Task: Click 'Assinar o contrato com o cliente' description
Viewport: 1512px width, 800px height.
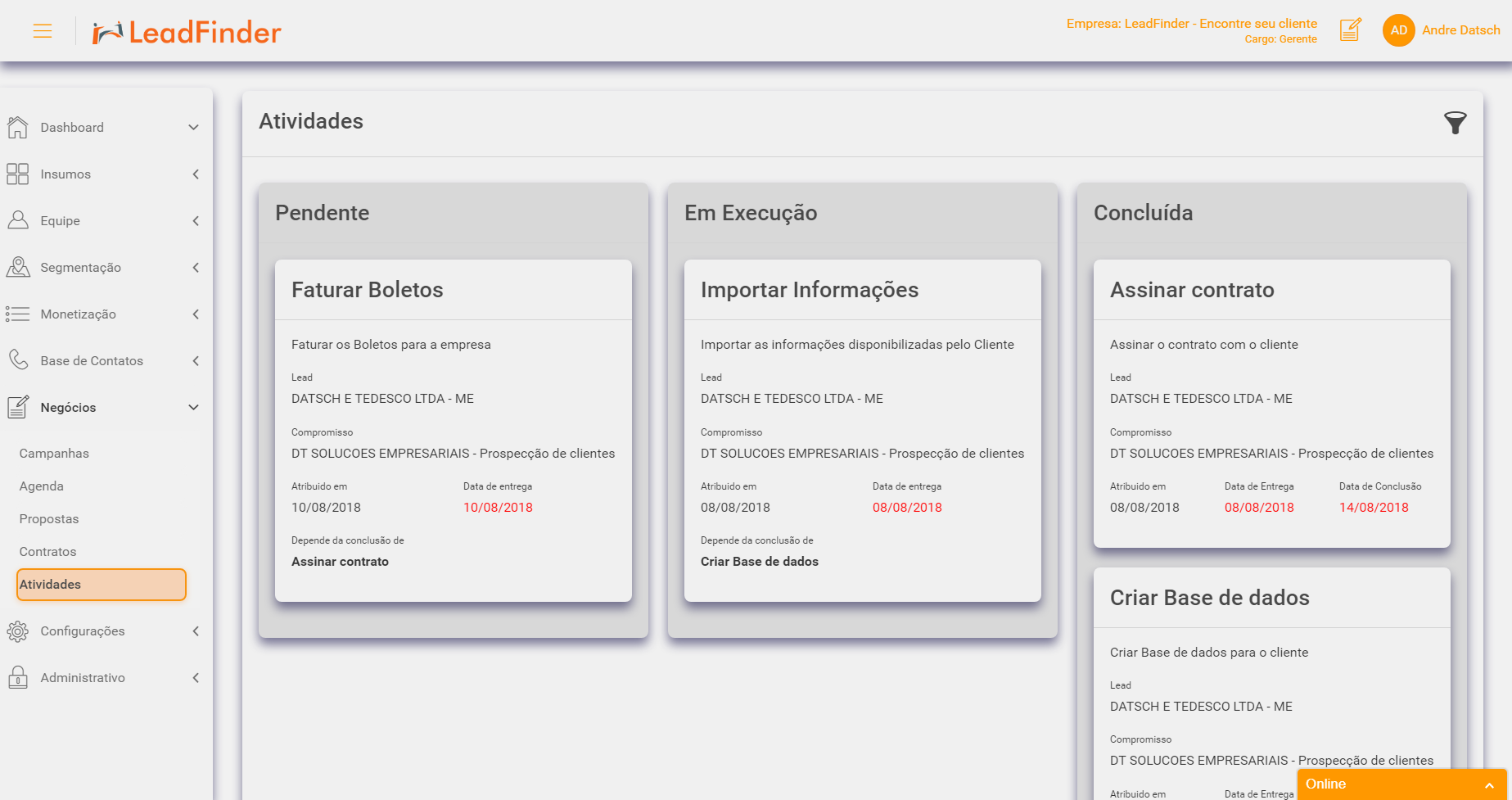Action: click(1203, 345)
